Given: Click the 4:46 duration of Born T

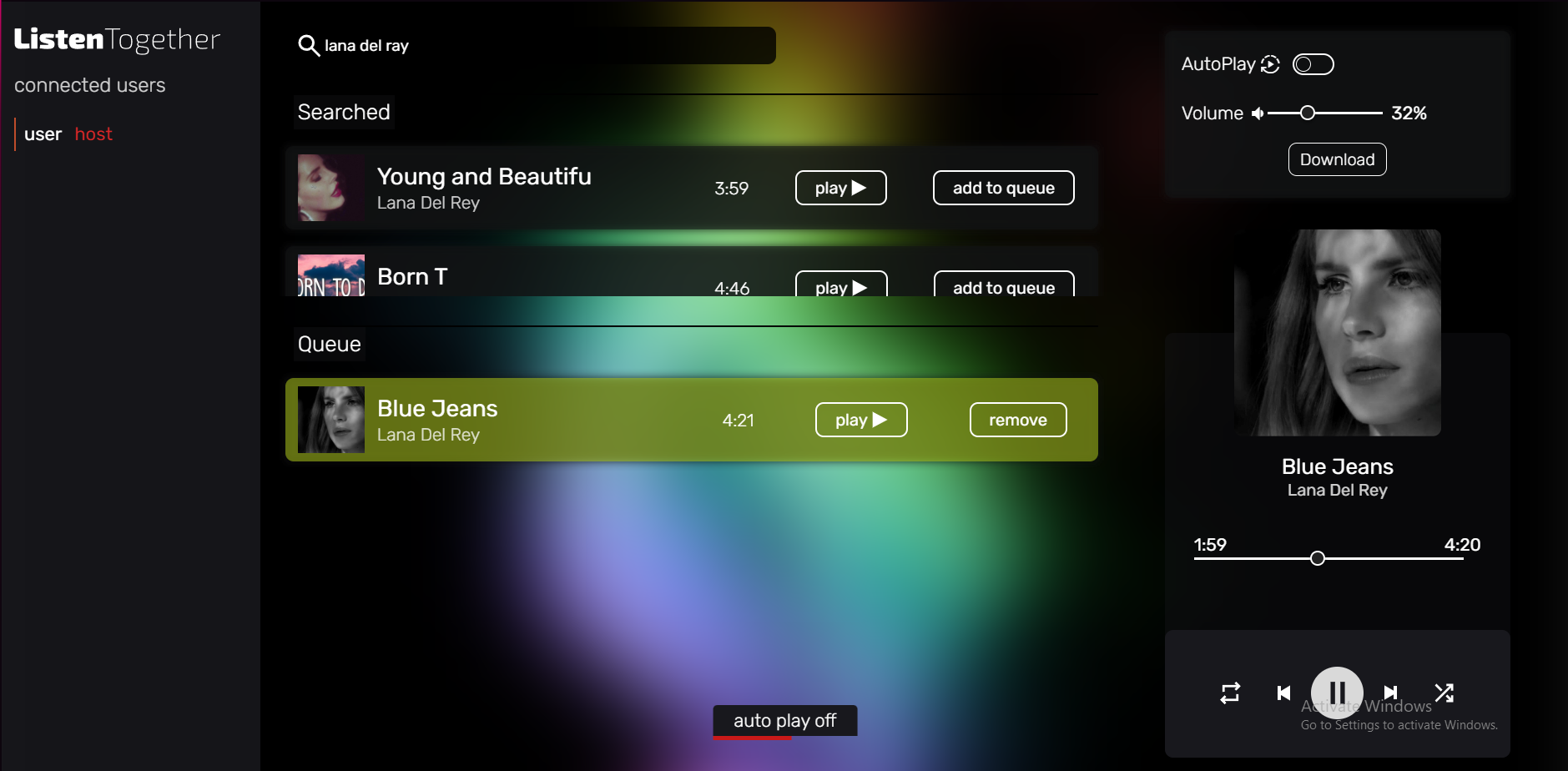Looking at the screenshot, I should 732,288.
